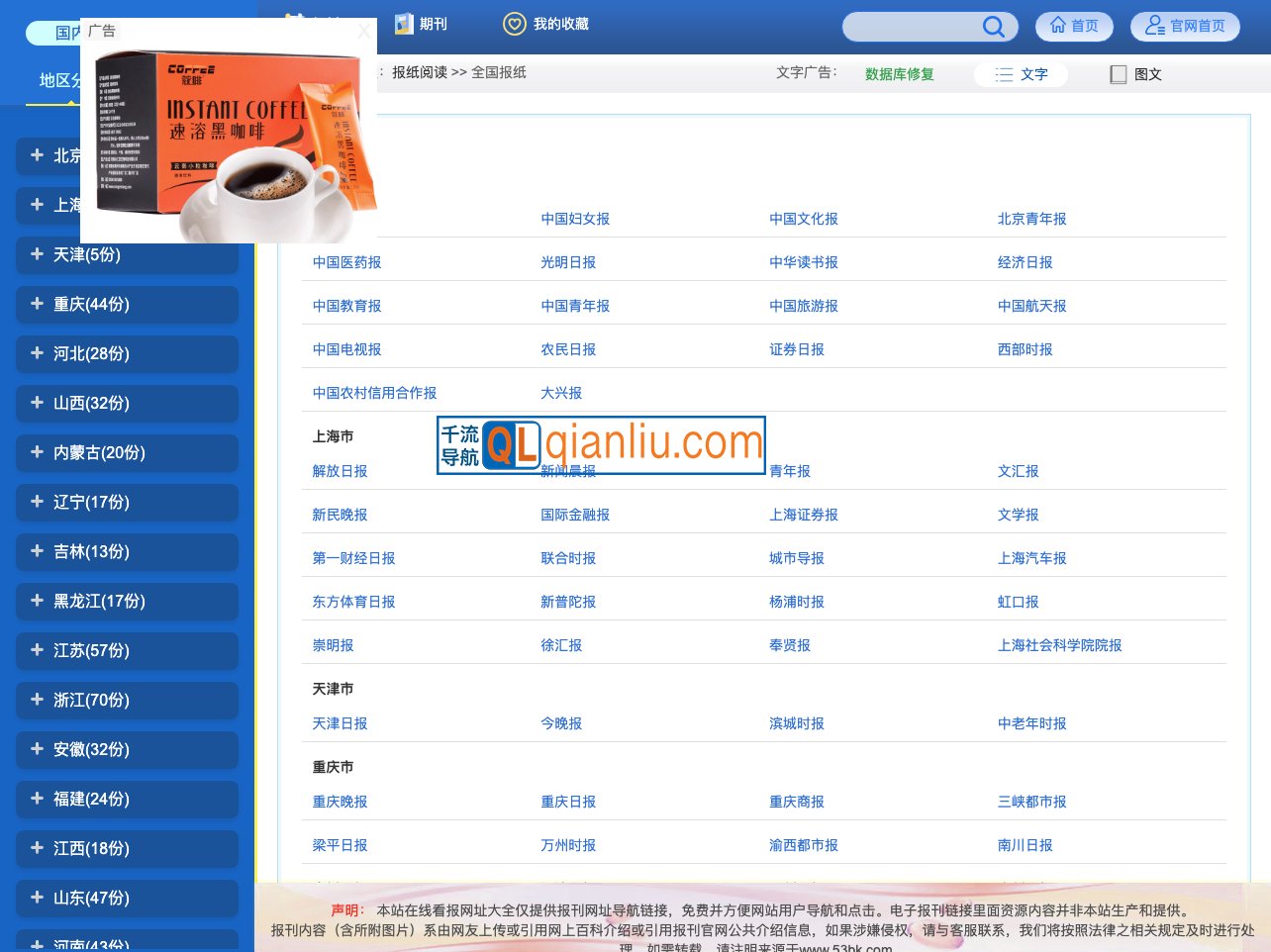The width and height of the screenshot is (1271, 952).
Task: Open the 解放日报 newspaper link
Action: click(x=340, y=471)
